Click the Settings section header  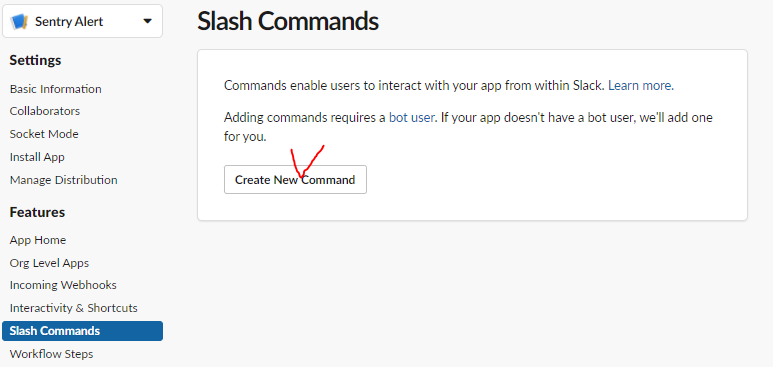coord(35,61)
